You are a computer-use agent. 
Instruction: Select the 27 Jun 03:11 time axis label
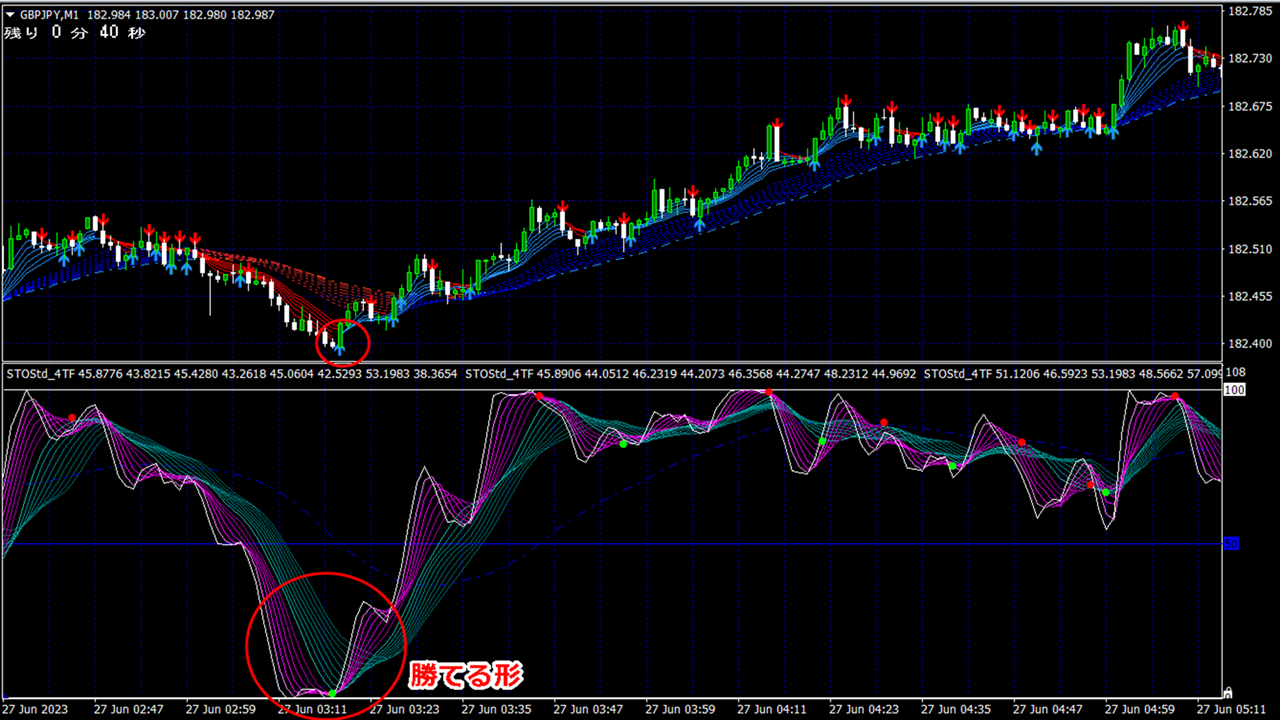[310, 708]
